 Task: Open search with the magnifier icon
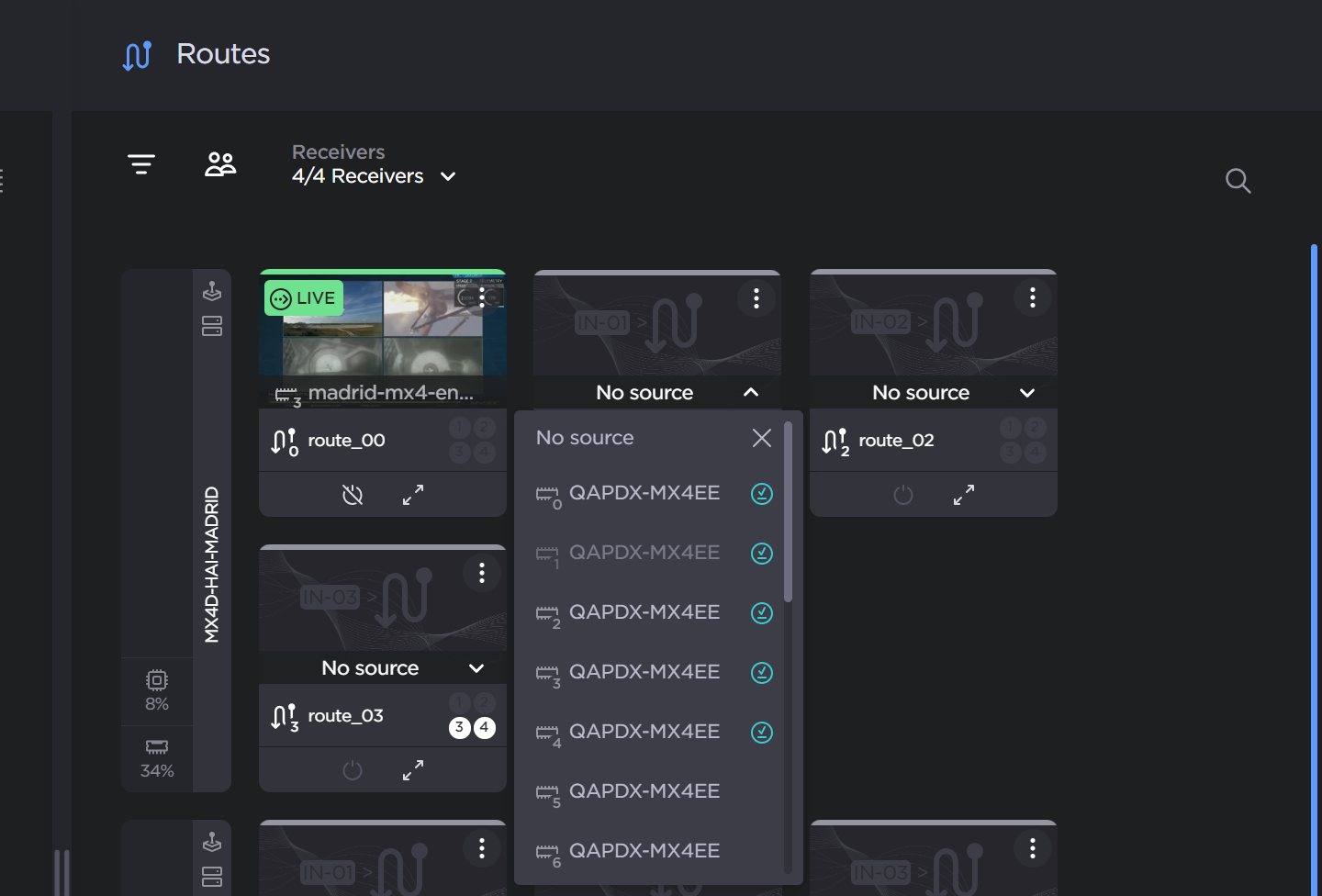pyautogui.click(x=1238, y=181)
